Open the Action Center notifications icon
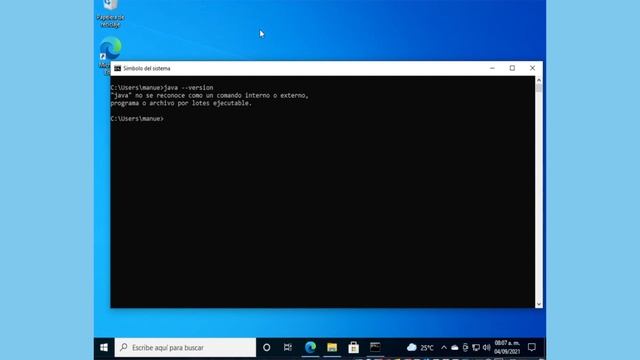 coord(532,347)
